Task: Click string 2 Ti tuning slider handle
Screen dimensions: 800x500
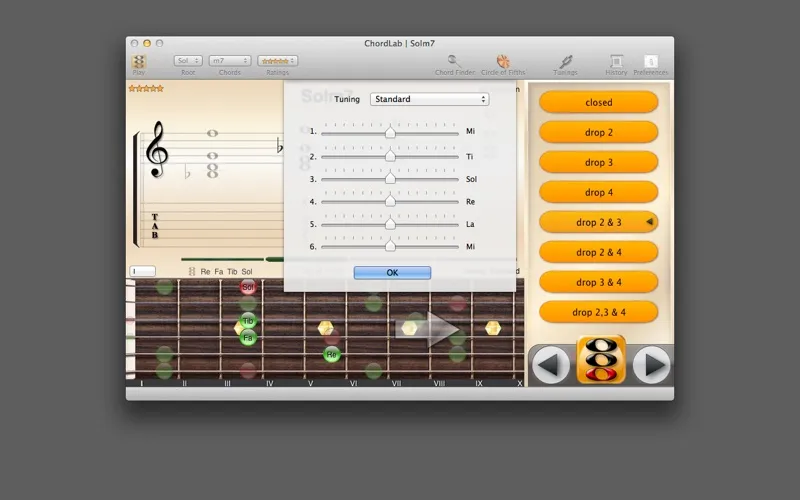Action: (x=390, y=155)
